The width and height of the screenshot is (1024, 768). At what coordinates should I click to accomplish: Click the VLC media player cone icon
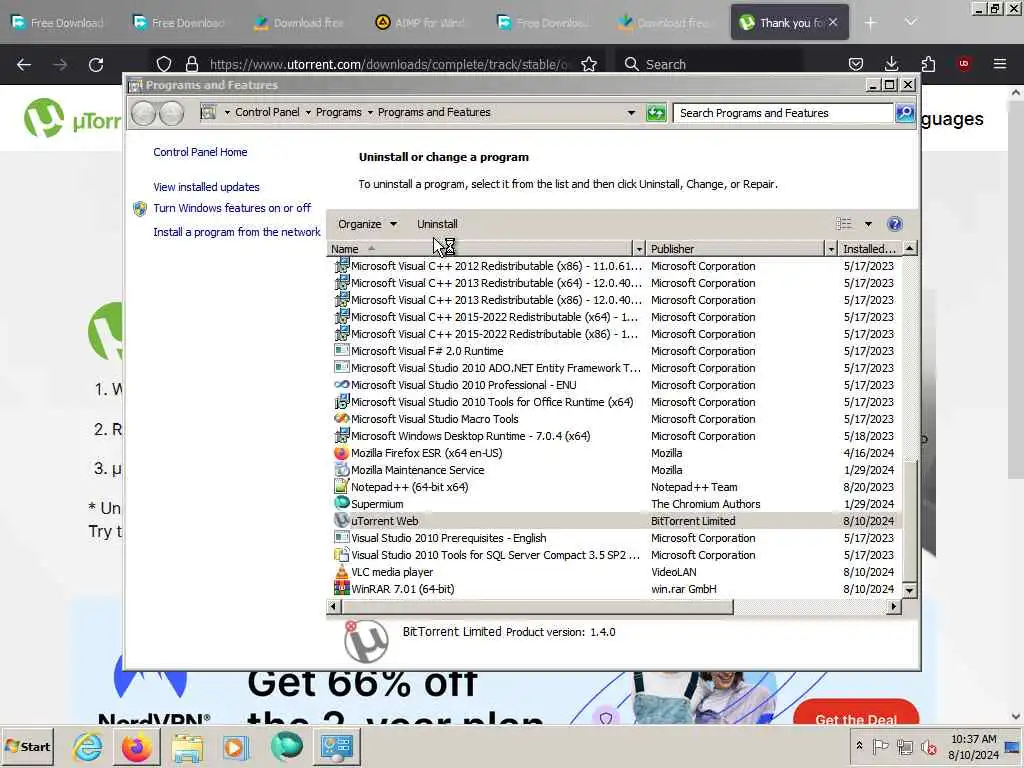[x=341, y=571]
